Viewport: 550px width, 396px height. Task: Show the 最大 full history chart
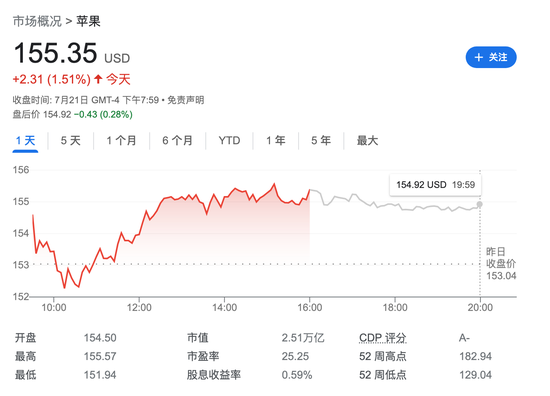[367, 141]
